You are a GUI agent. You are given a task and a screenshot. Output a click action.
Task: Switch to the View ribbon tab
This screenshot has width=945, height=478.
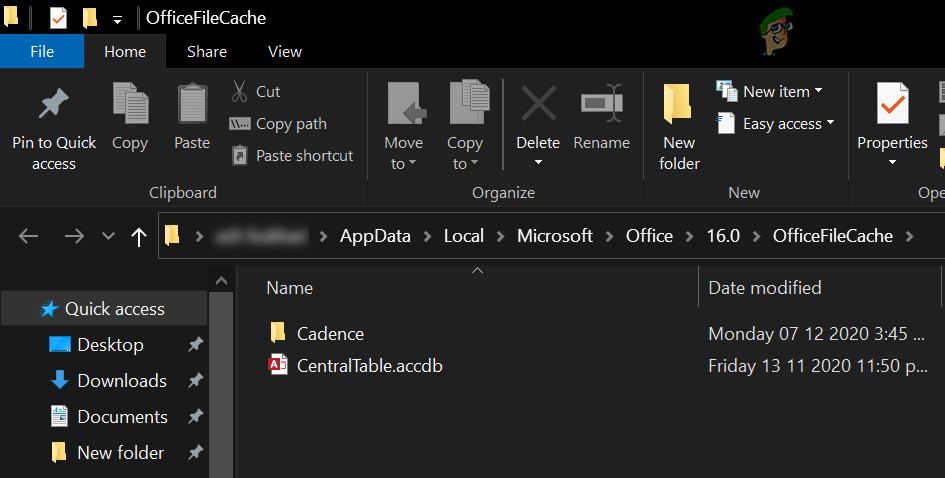(x=285, y=52)
